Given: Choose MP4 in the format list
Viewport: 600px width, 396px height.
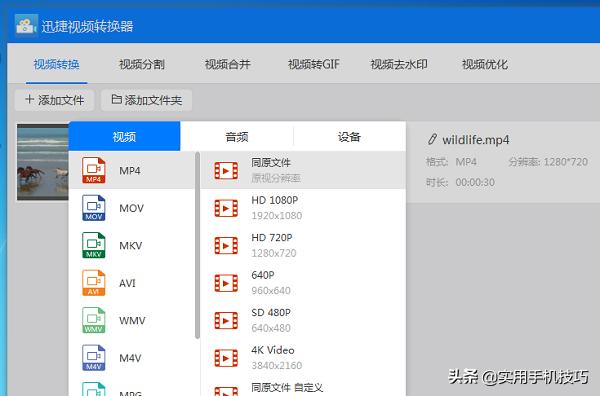Looking at the screenshot, I should pyautogui.click(x=132, y=170).
